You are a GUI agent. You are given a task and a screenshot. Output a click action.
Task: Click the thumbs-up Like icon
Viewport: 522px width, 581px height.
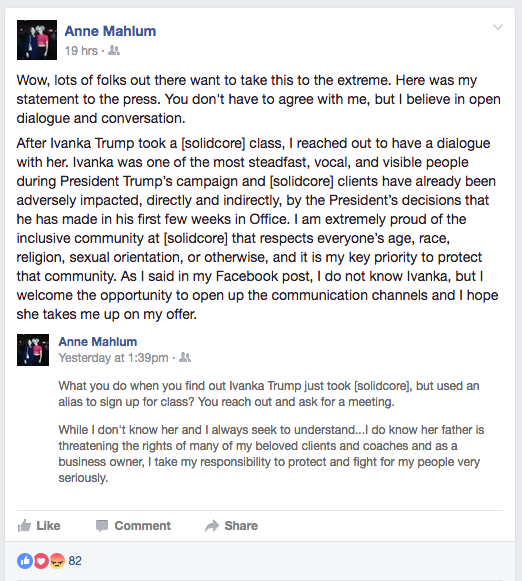[24, 525]
